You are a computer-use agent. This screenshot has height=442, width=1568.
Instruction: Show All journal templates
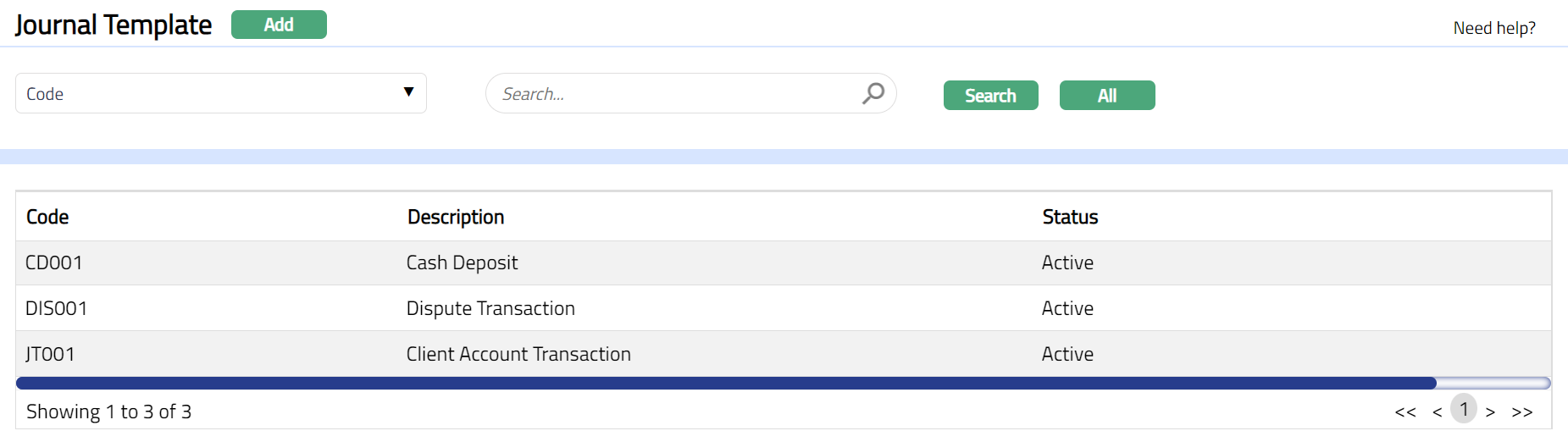coord(1106,96)
